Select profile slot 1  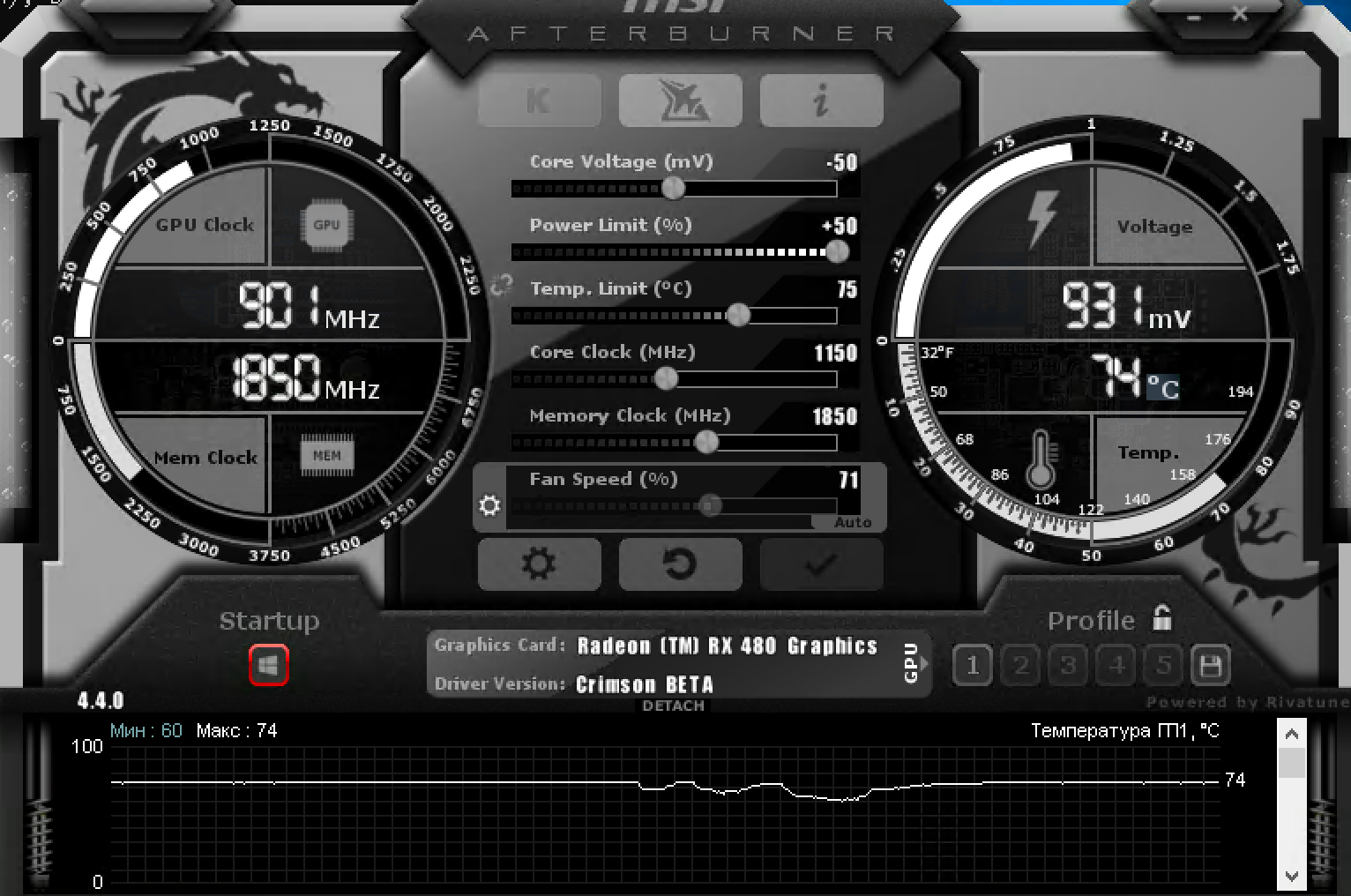(x=973, y=665)
